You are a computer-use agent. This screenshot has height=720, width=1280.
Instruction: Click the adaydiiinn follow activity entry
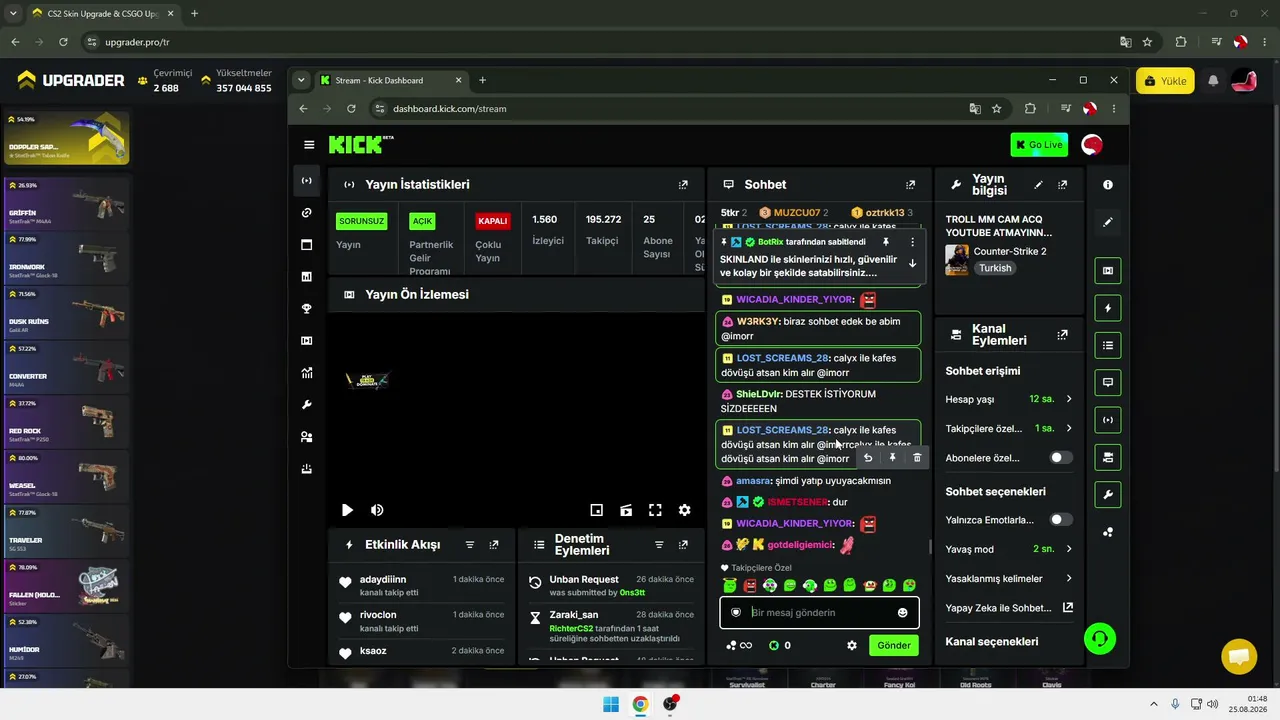click(420, 586)
